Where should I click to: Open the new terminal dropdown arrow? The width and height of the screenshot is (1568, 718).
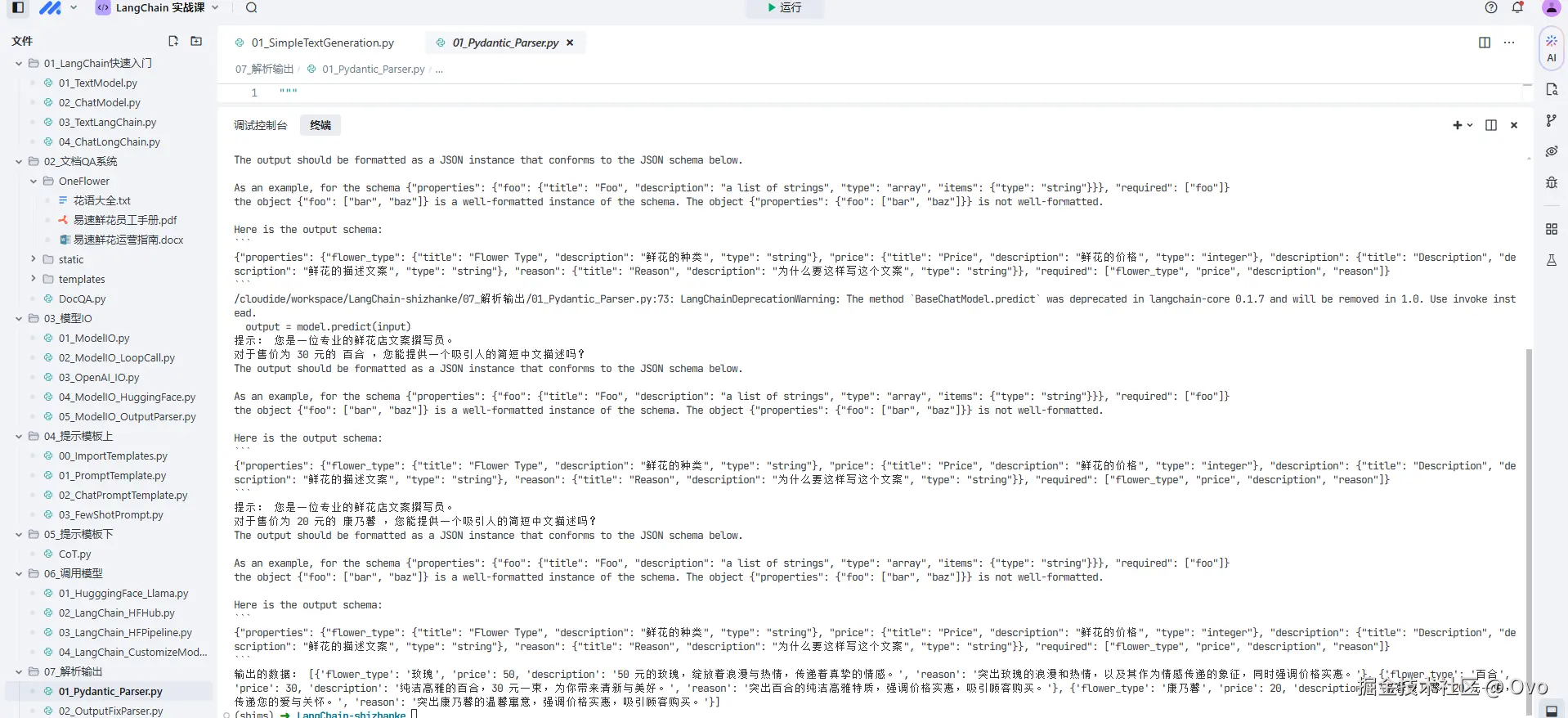tap(1470, 125)
